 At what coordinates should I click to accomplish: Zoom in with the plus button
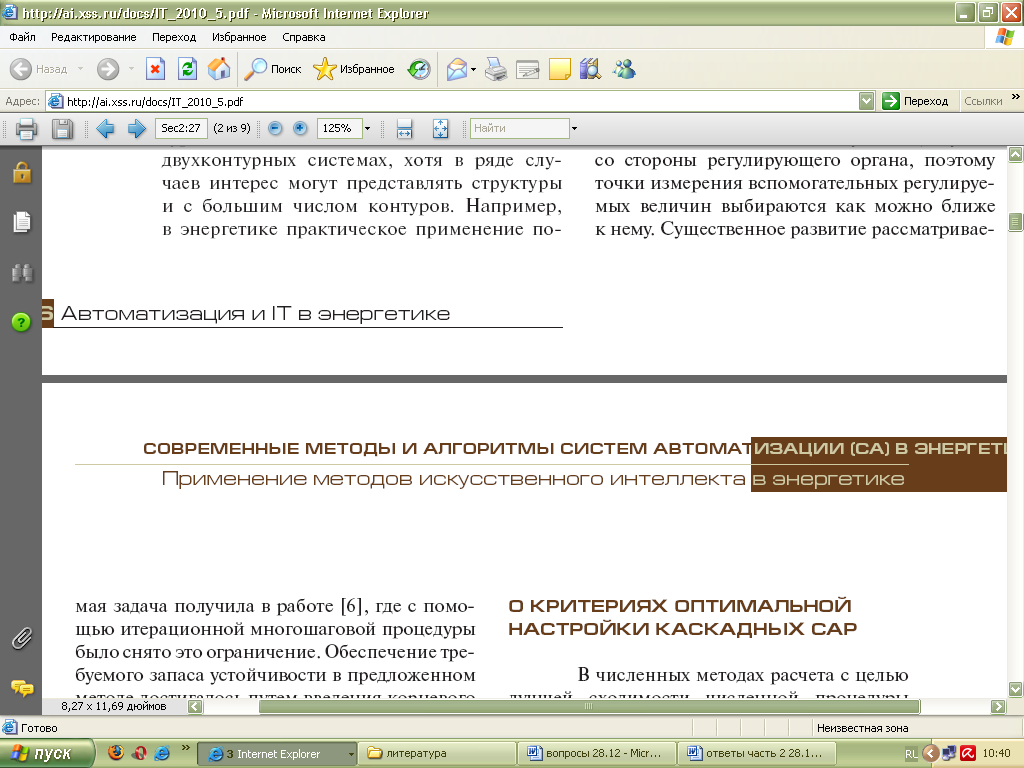[300, 129]
